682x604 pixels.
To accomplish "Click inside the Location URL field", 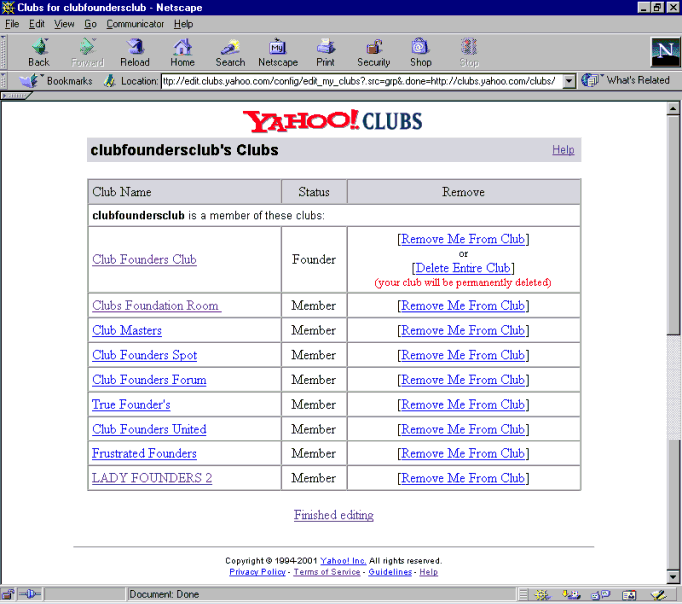I will (361, 81).
